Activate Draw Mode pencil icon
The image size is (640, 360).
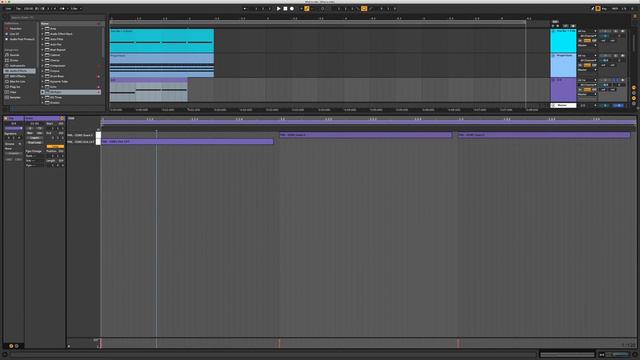pos(592,9)
